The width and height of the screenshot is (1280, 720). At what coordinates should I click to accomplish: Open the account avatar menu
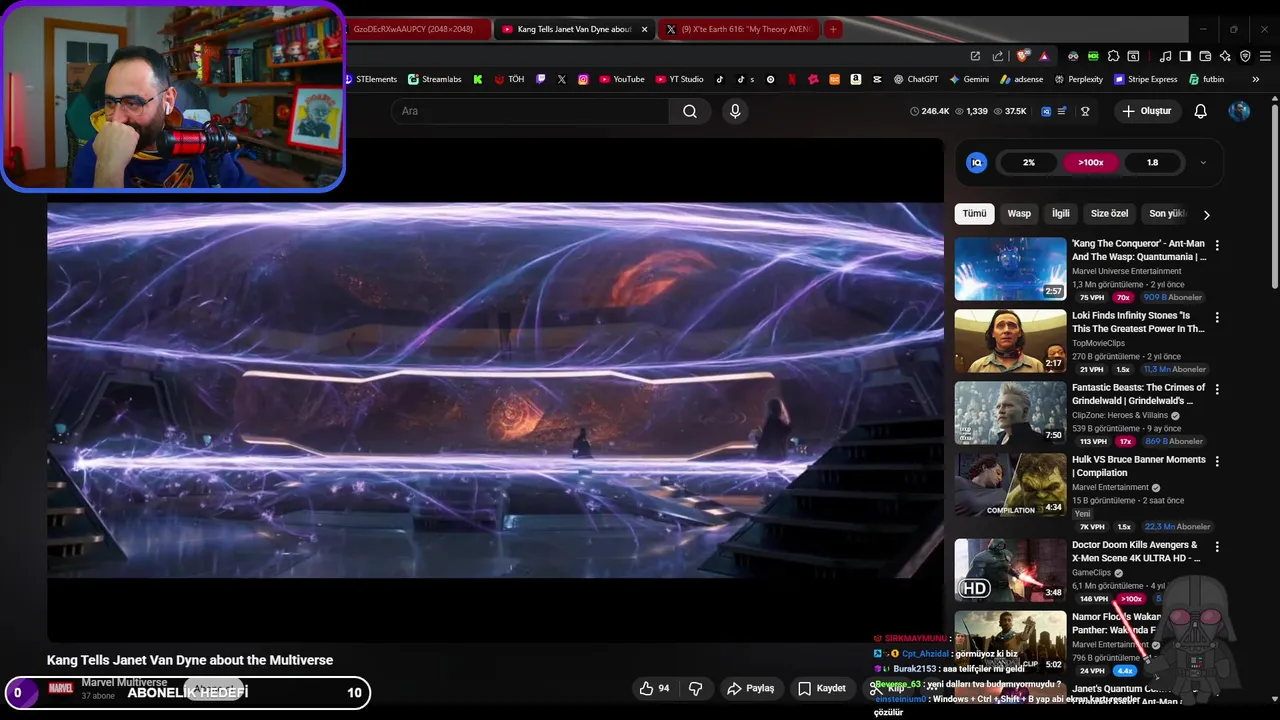[1239, 111]
